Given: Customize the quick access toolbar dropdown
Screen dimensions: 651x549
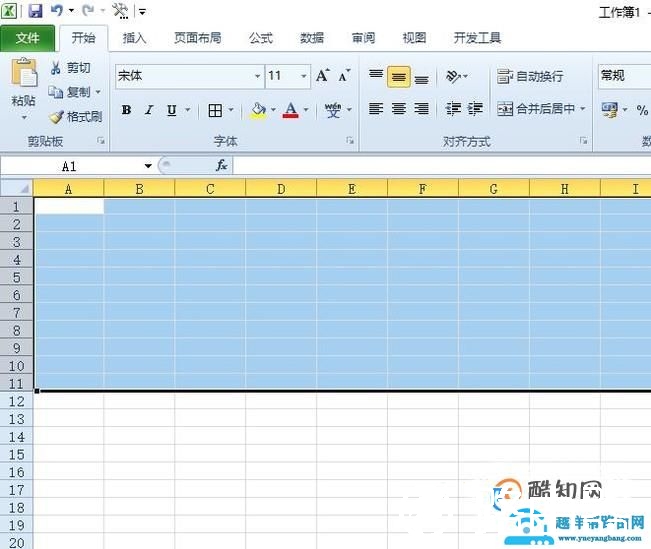Looking at the screenshot, I should (x=142, y=12).
